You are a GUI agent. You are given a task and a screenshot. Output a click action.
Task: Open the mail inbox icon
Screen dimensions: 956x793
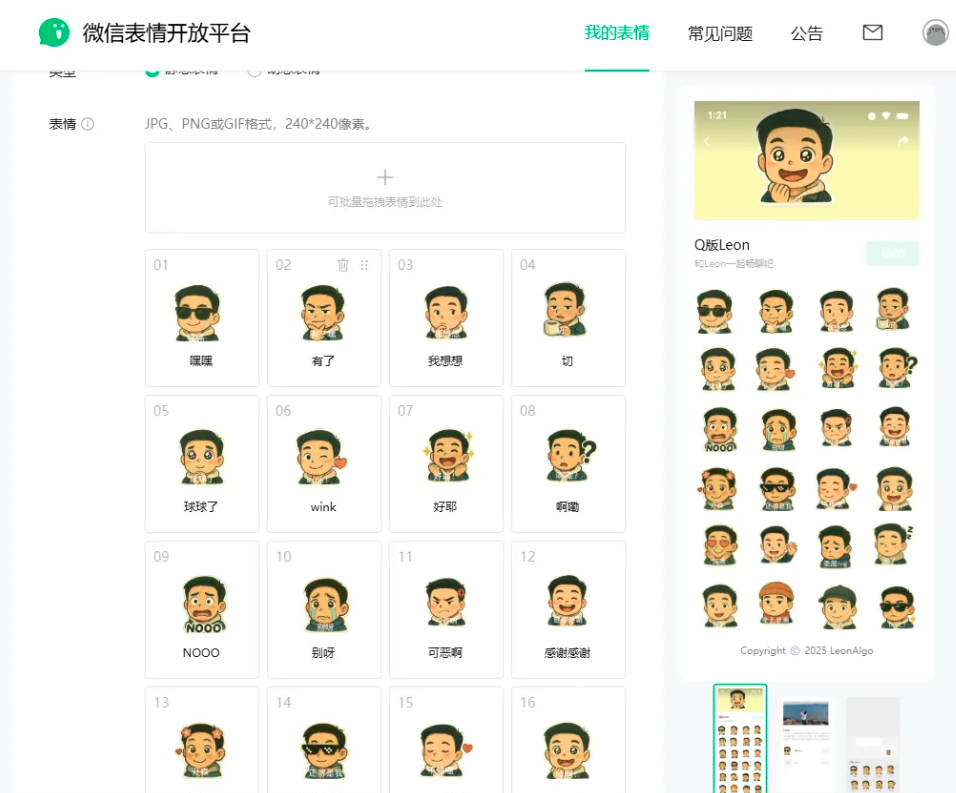pyautogui.click(x=872, y=32)
